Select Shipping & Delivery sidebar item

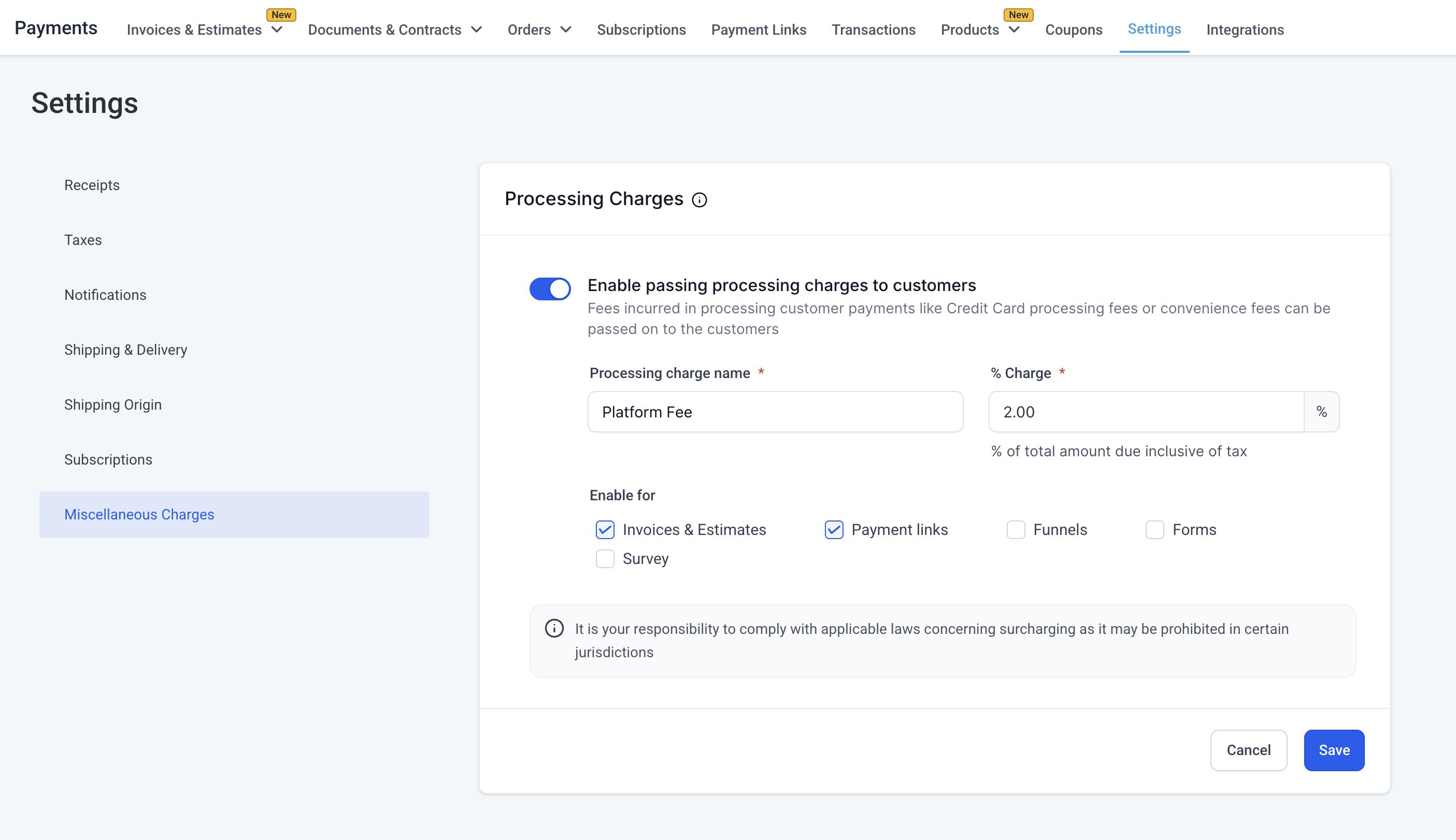tap(126, 350)
